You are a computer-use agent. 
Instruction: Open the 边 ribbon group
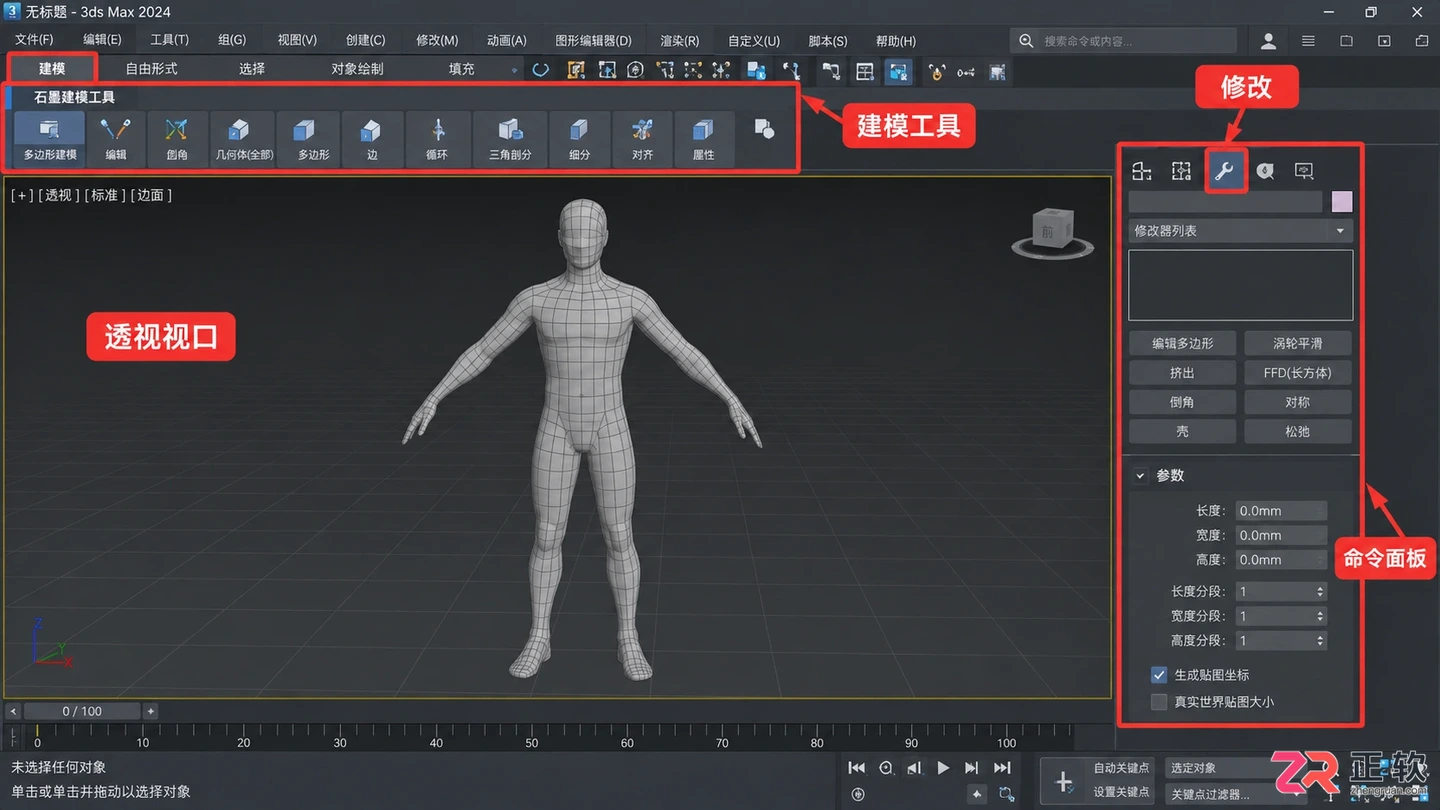coord(372,138)
